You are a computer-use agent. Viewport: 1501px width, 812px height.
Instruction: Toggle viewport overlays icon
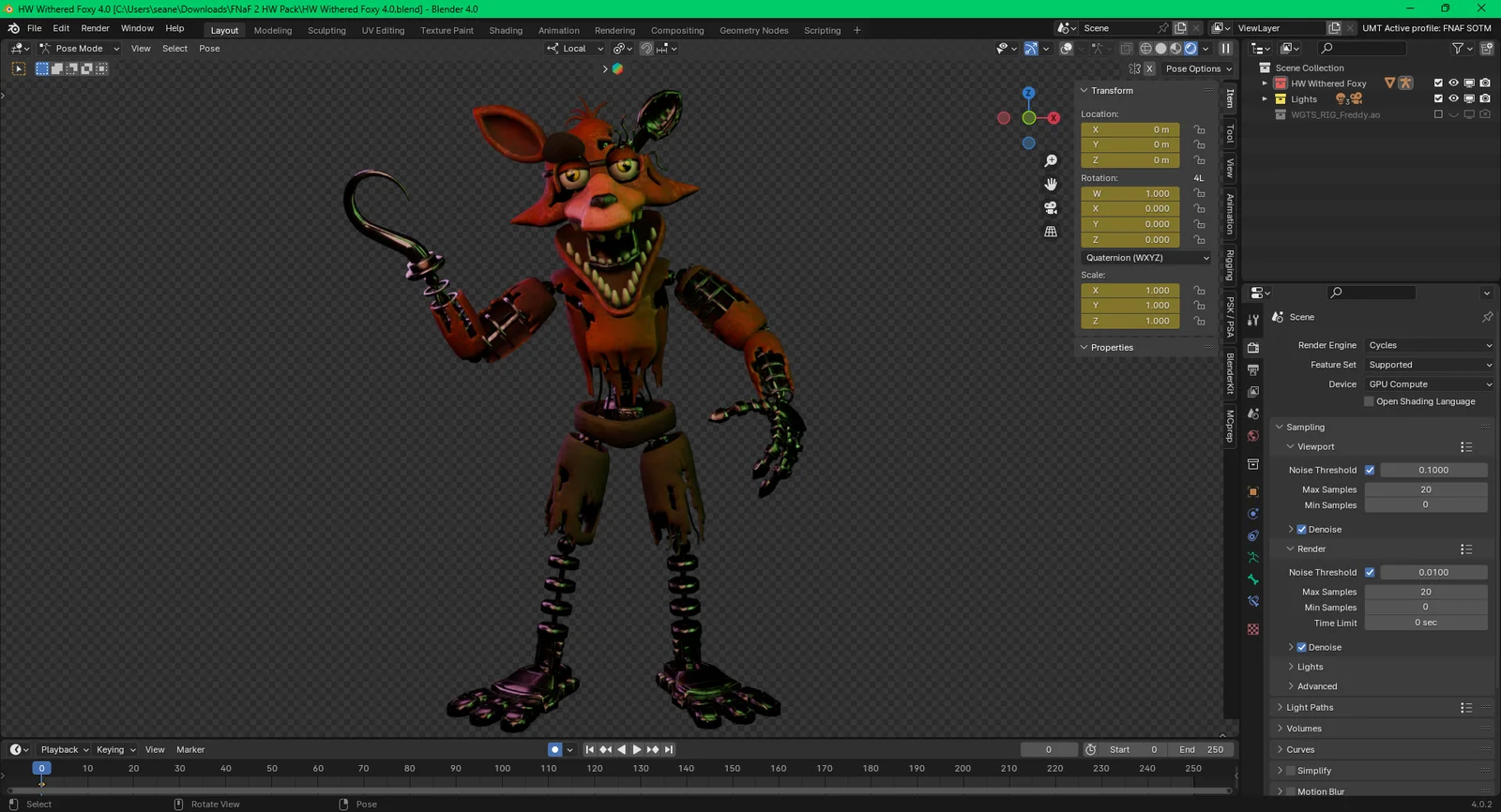pos(1067,49)
